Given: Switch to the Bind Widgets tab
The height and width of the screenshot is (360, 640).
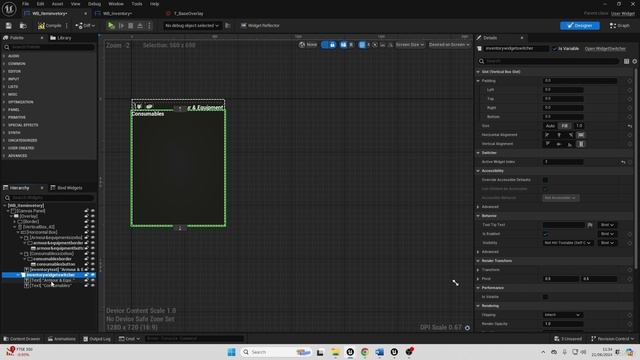Looking at the screenshot, I should pos(67,188).
